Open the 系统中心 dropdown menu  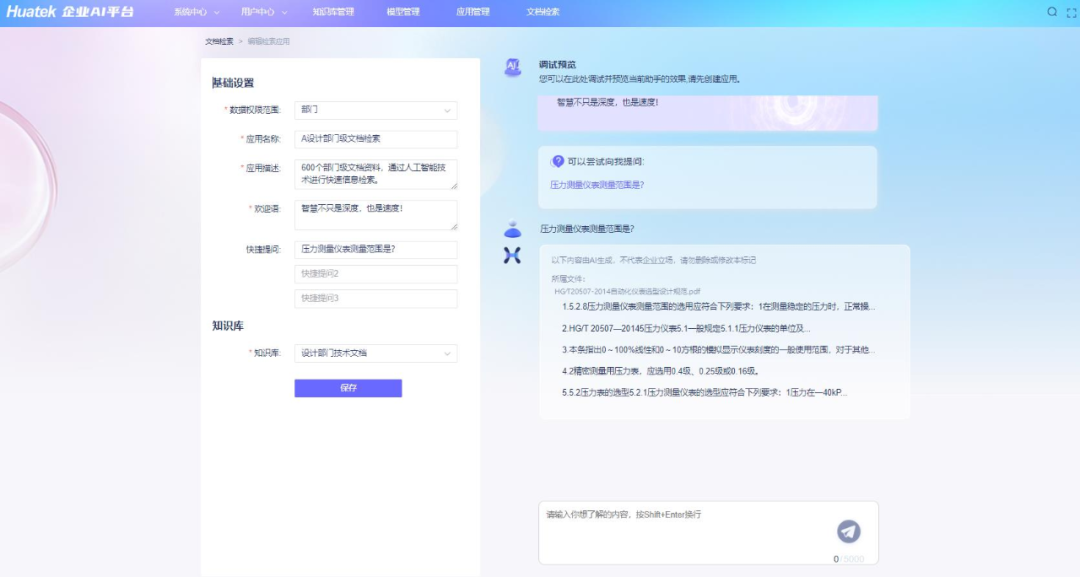click(196, 12)
